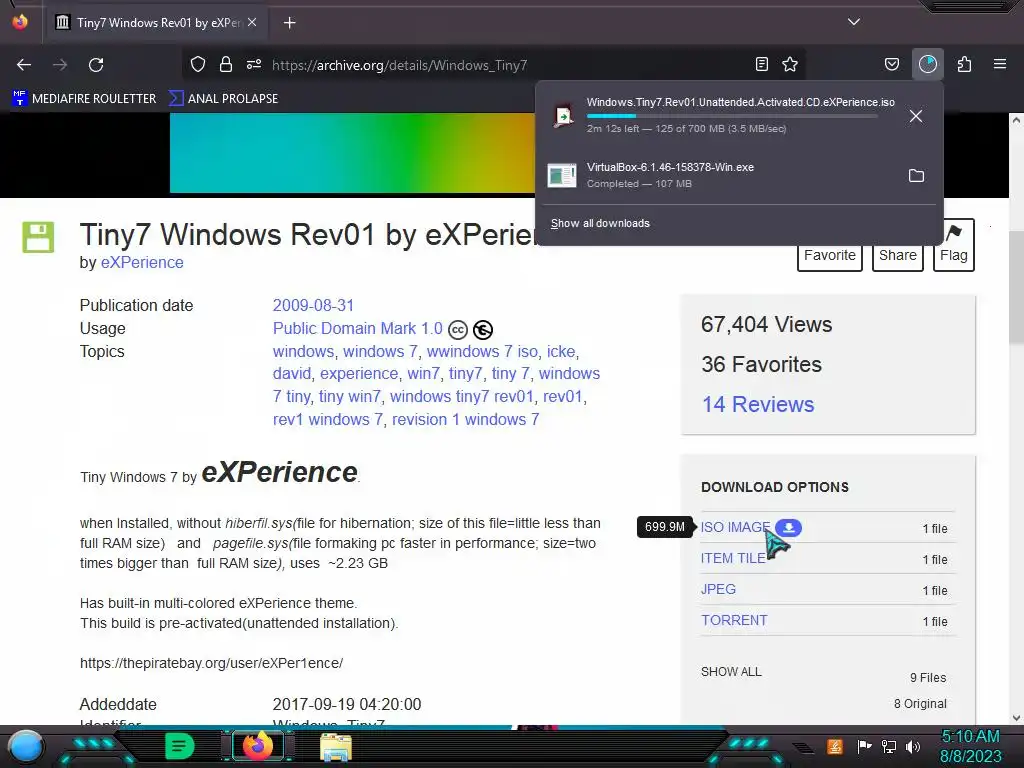1024x768 pixels.
Task: Open Windows Start orb
Action: (x=26, y=746)
